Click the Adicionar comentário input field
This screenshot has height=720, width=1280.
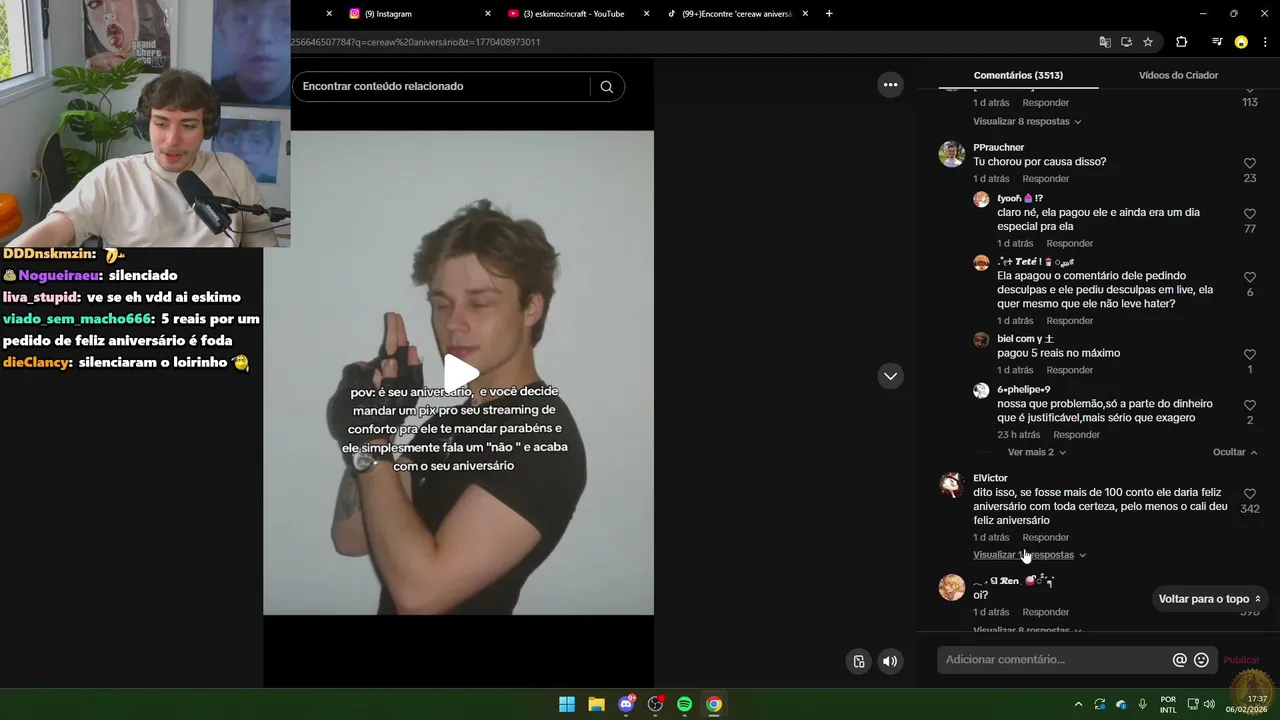point(1055,660)
